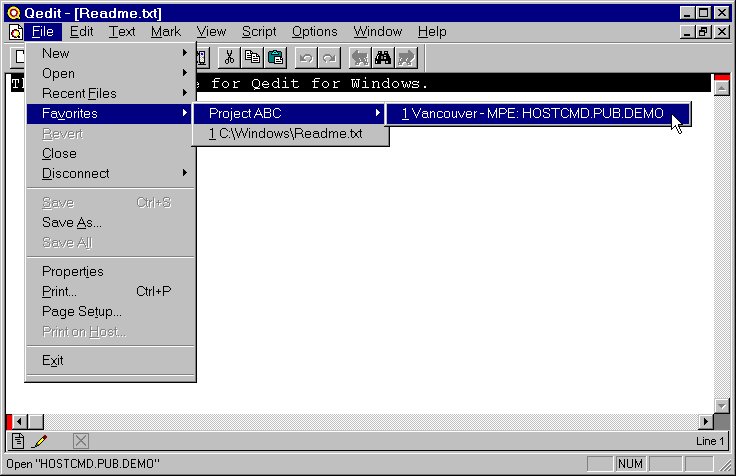Expand Recent Files submenu
The width and height of the screenshot is (736, 476).
[111, 93]
